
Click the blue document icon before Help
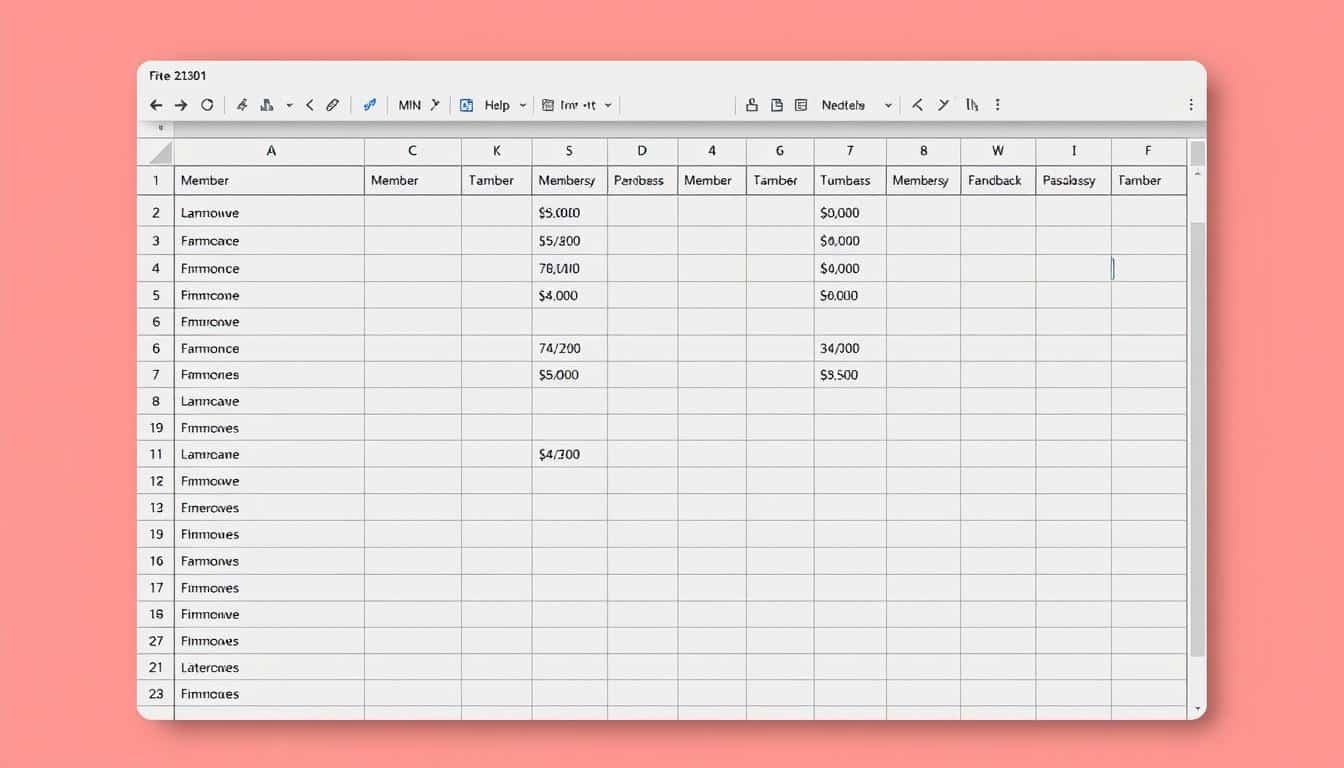466,105
